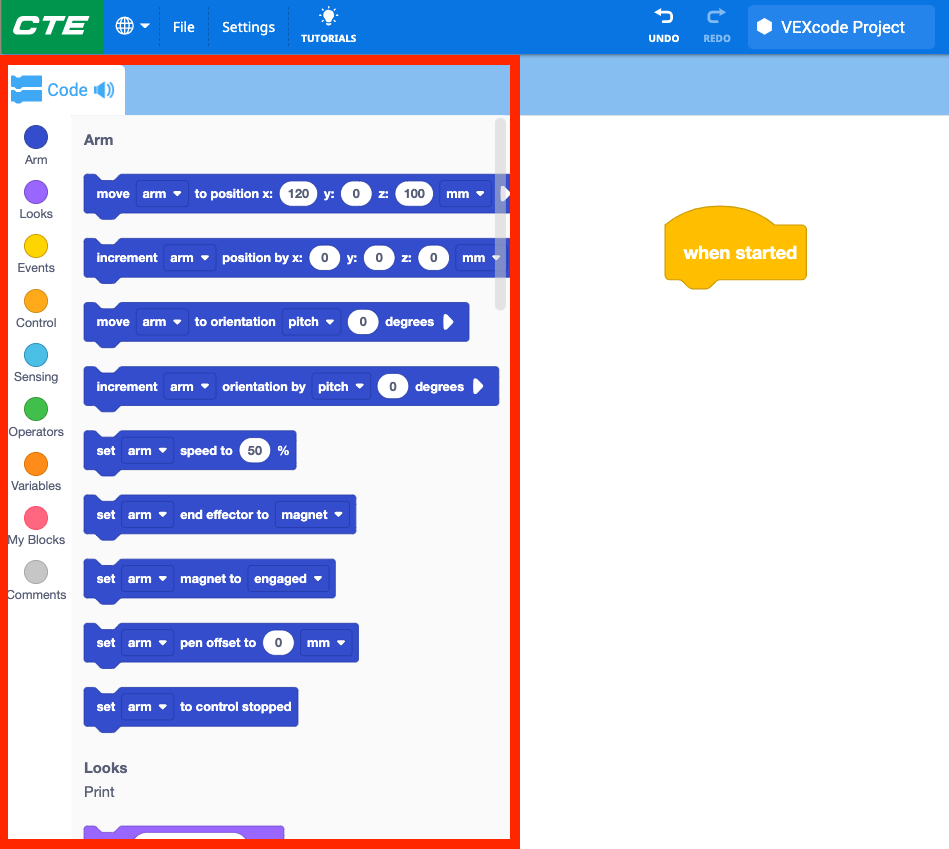Open the magnet end effector dropdown
Image resolution: width=949 pixels, height=849 pixels.
coord(312,515)
